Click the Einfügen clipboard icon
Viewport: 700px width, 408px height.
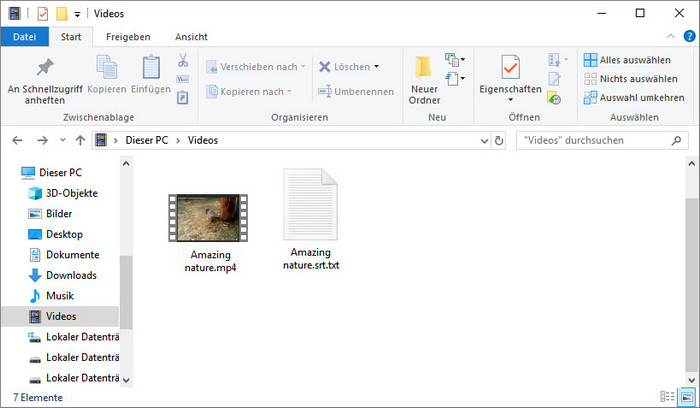click(151, 68)
